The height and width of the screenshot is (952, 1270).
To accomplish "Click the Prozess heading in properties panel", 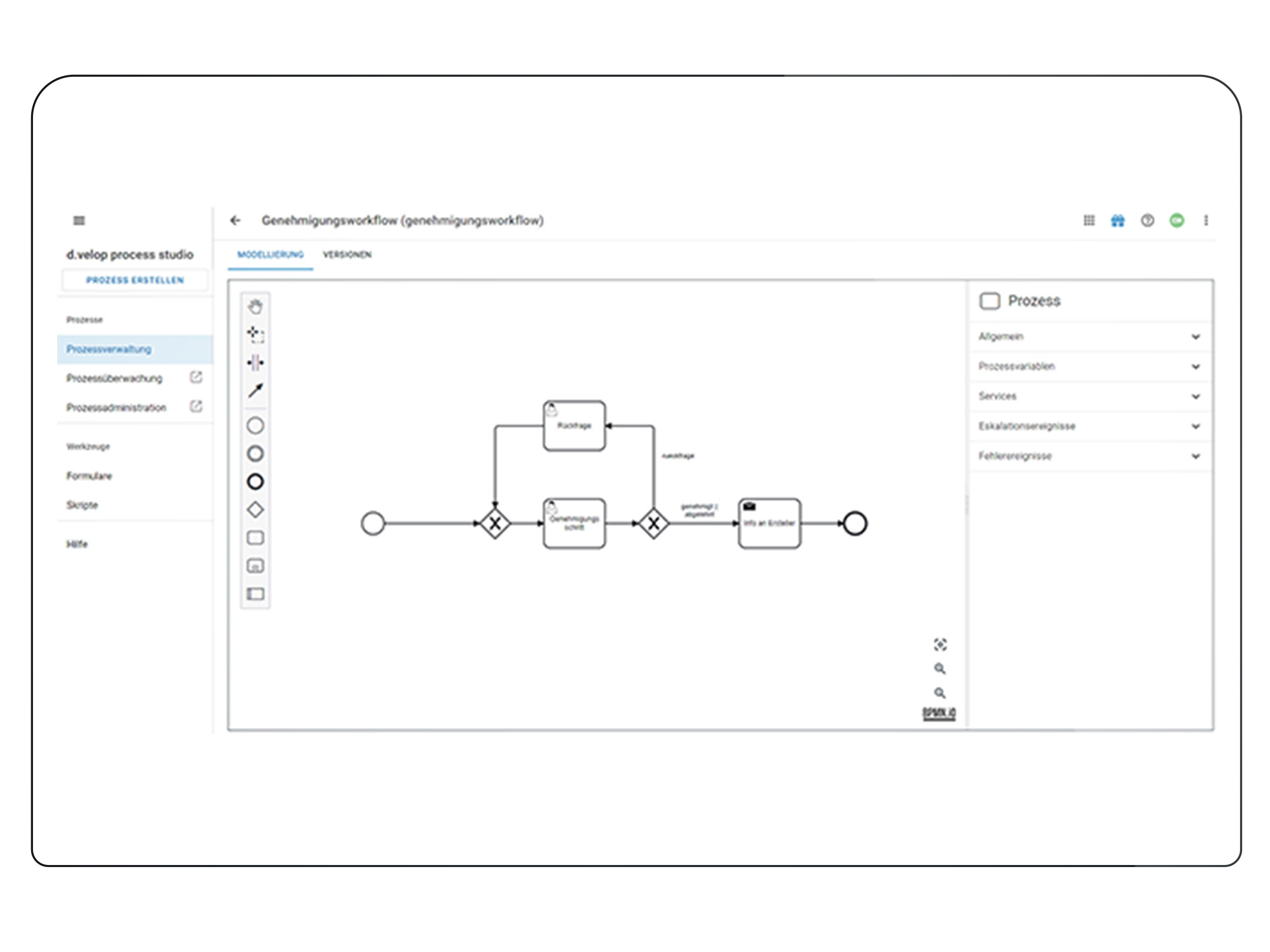I will (1034, 301).
